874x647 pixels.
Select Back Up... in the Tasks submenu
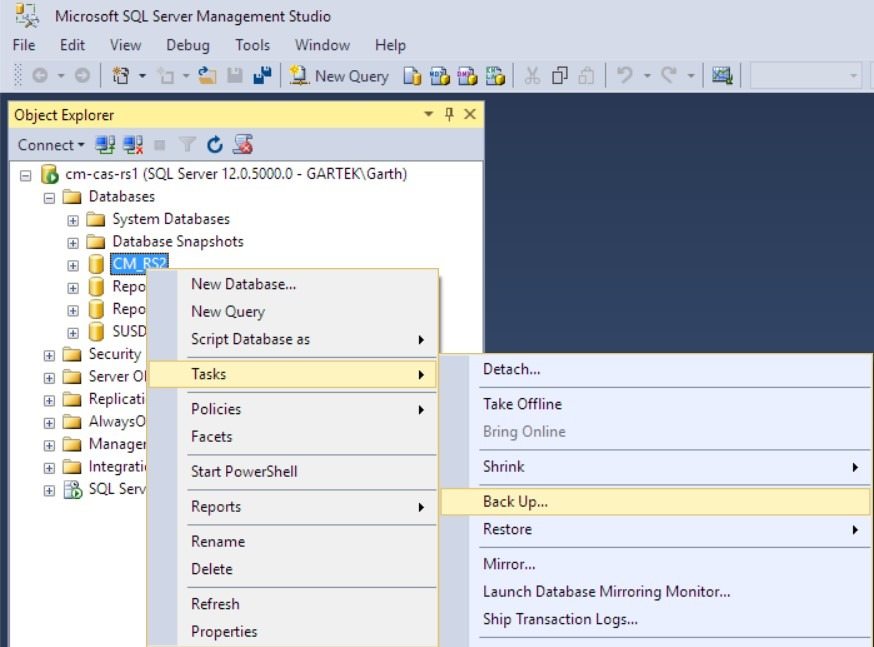click(x=656, y=502)
